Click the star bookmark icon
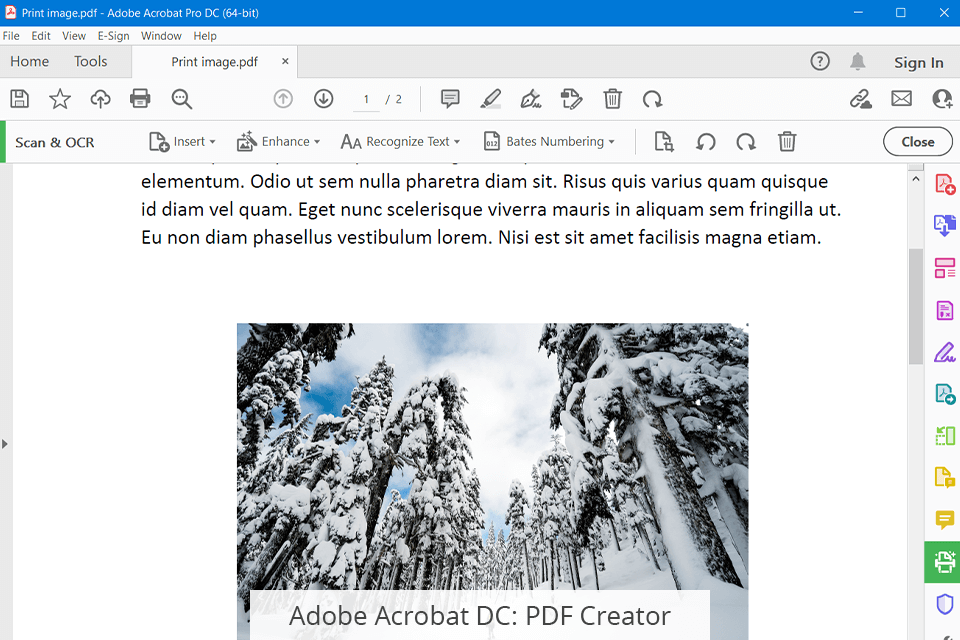Image resolution: width=960 pixels, height=640 pixels. point(60,99)
